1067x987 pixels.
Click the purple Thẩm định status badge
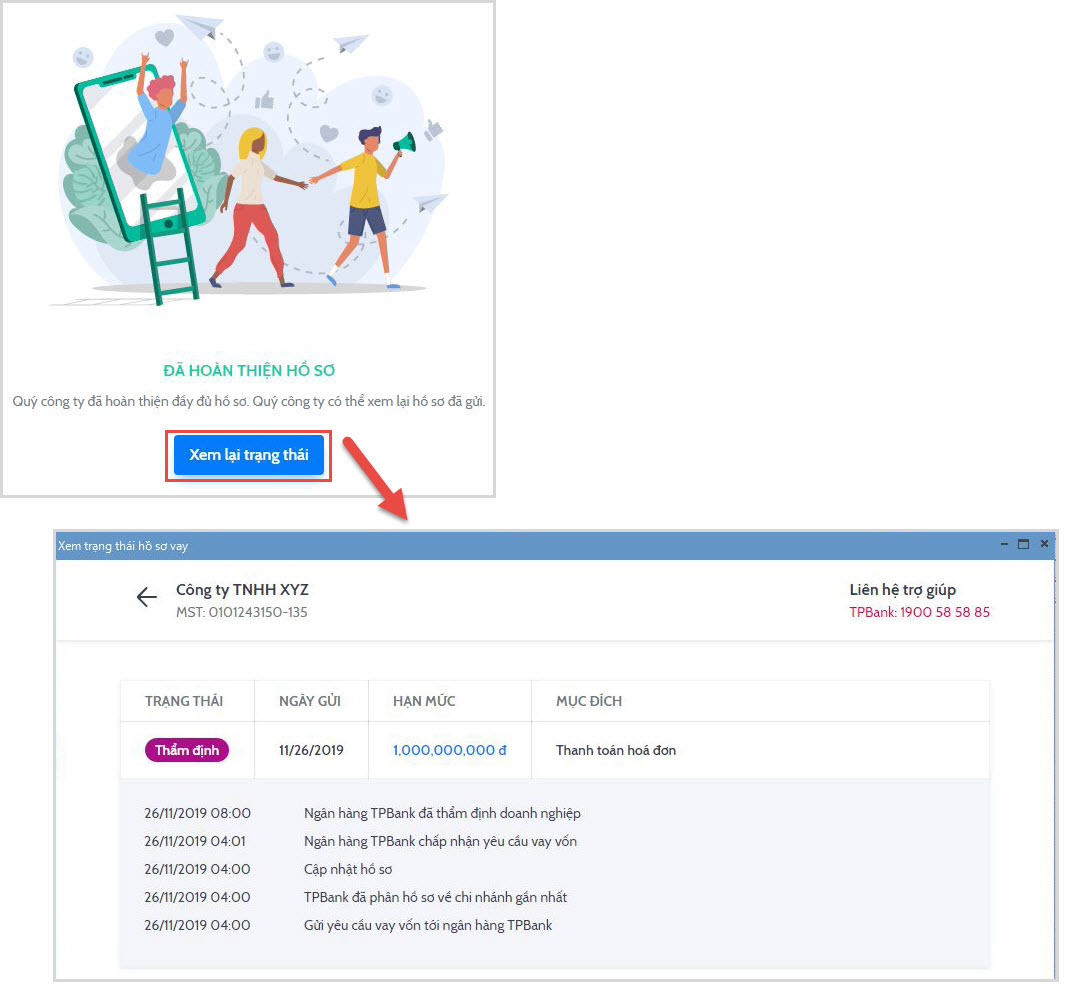coord(187,750)
